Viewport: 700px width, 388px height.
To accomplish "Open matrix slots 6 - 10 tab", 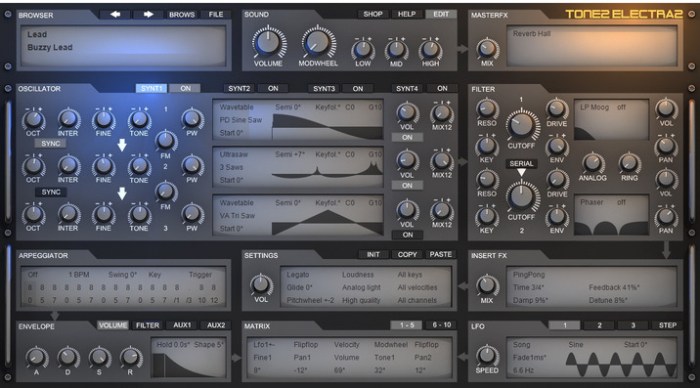I will 442,325.
